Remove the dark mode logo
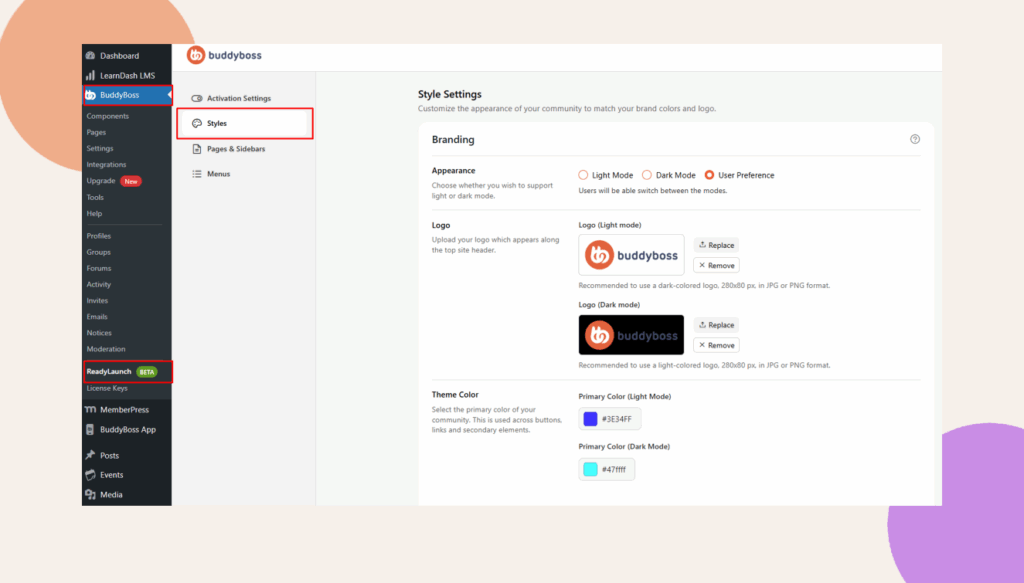This screenshot has height=583, width=1024. pos(716,345)
